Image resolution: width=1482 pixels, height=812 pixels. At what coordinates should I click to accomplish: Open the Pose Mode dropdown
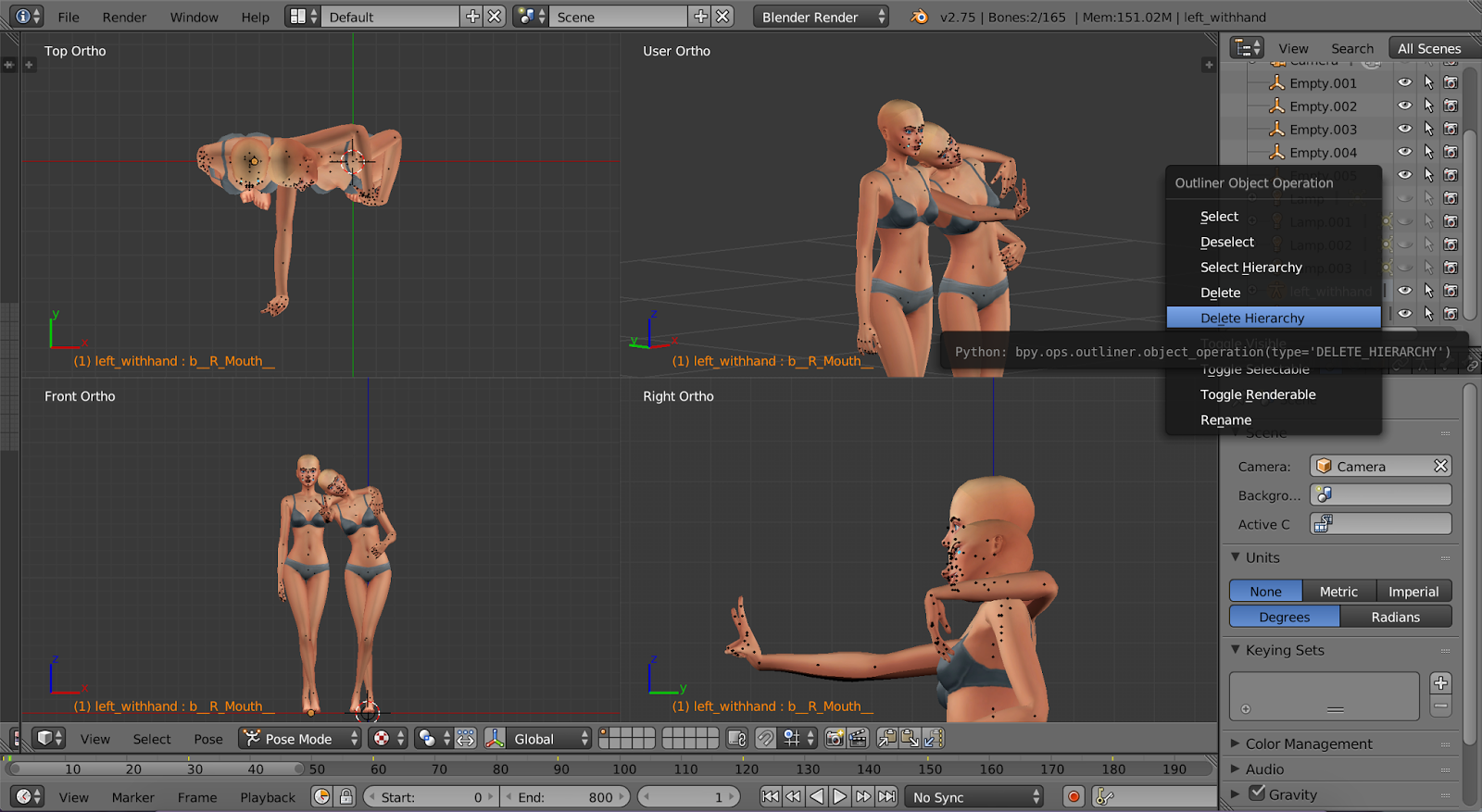pyautogui.click(x=300, y=738)
